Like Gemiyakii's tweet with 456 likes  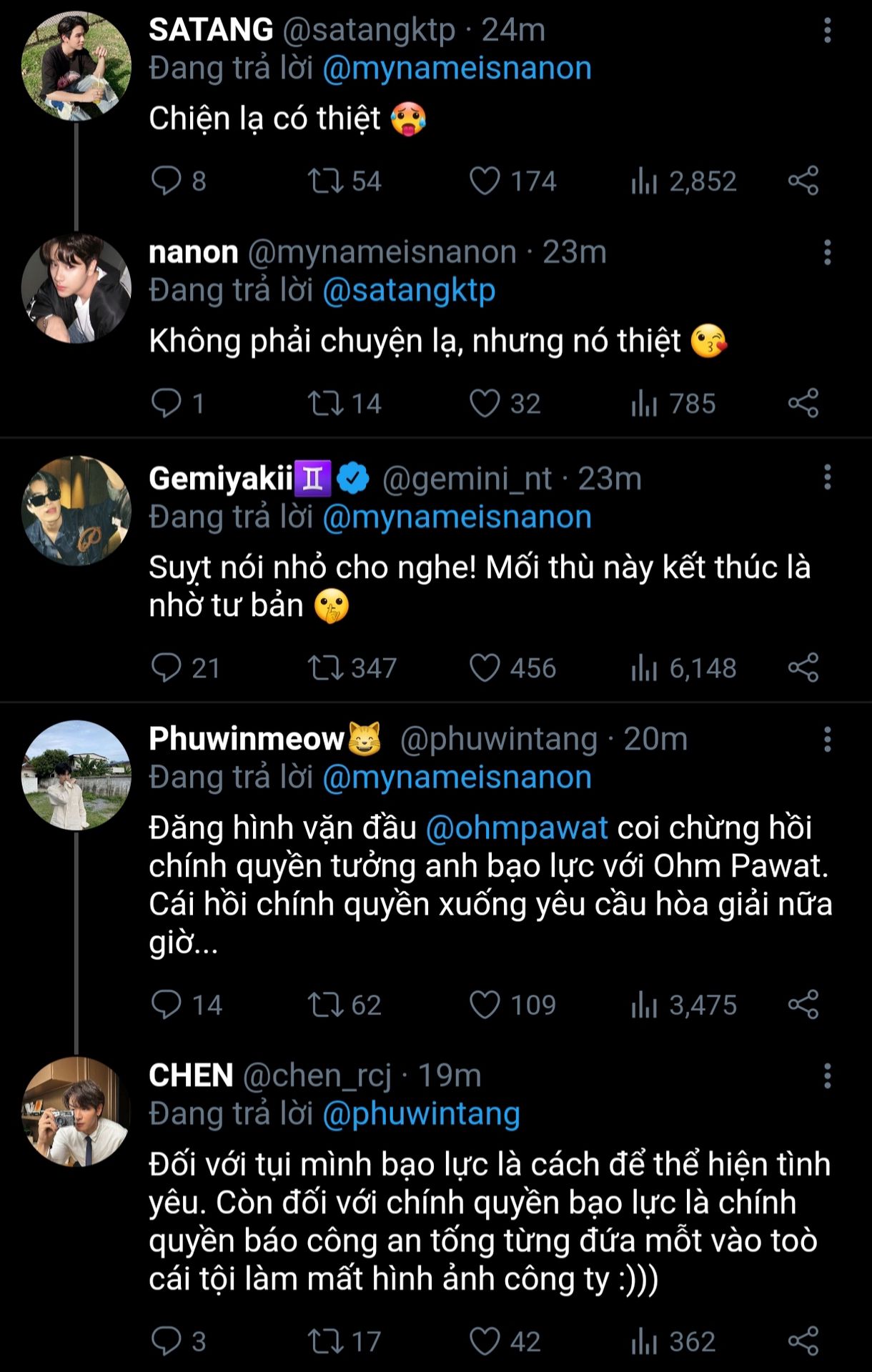(x=485, y=668)
